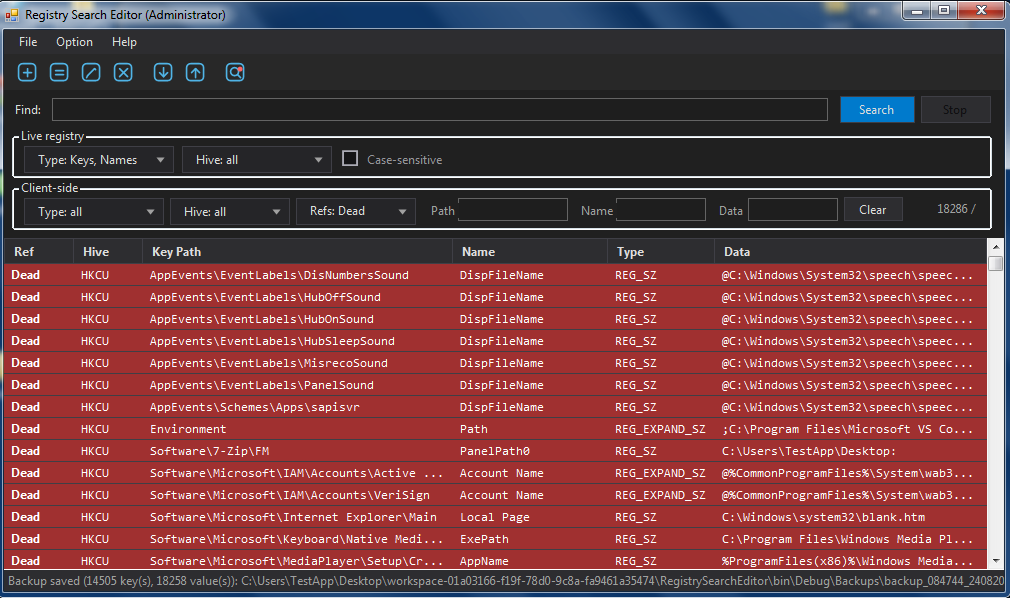The height and width of the screenshot is (598, 1010).
Task: Select the PanelSound key path row
Action: [x=495, y=385]
